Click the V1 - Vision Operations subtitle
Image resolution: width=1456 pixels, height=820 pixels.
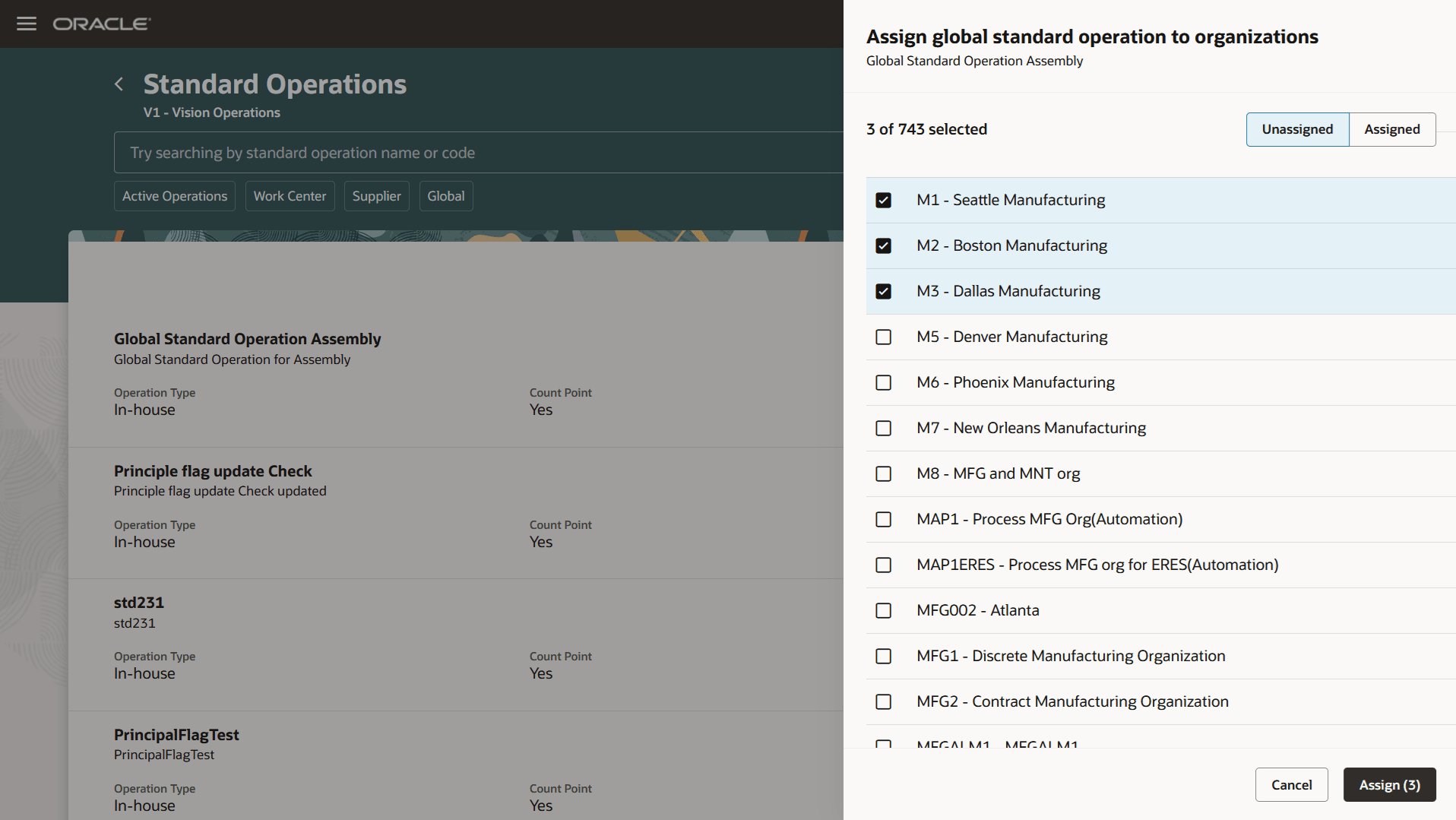pyautogui.click(x=211, y=112)
